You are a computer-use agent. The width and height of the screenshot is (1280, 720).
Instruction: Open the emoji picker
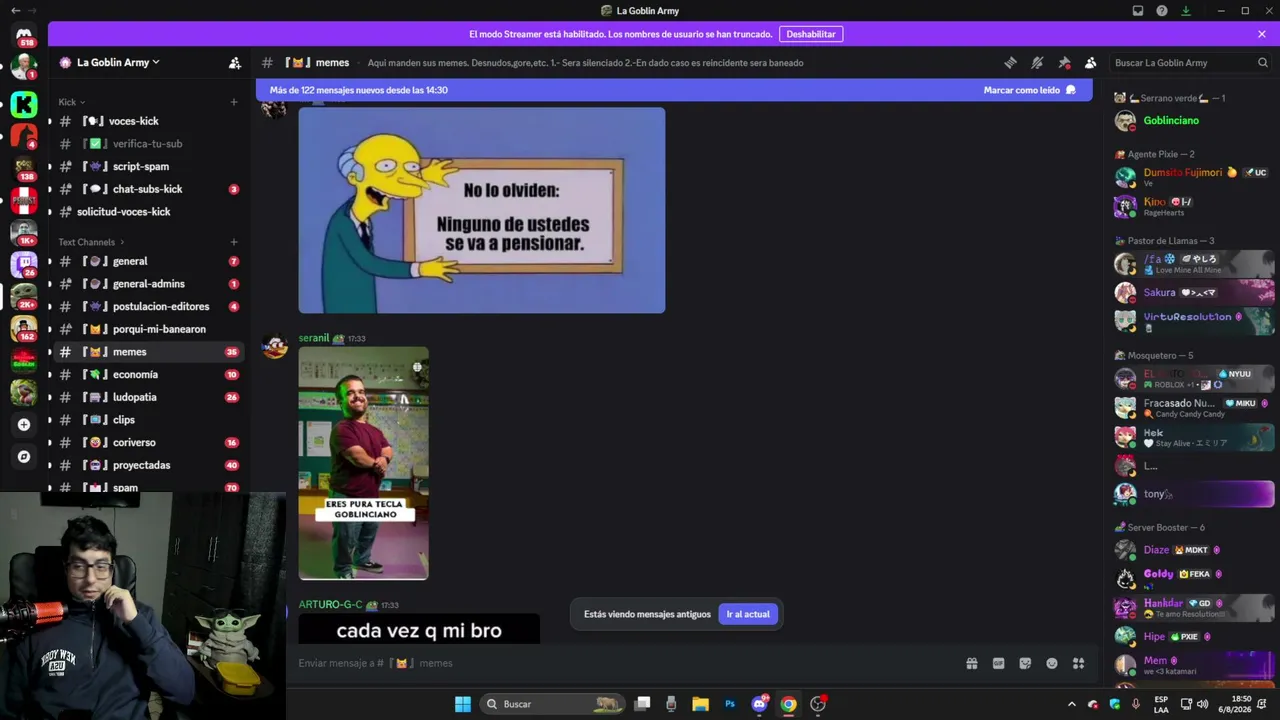[x=1052, y=663]
